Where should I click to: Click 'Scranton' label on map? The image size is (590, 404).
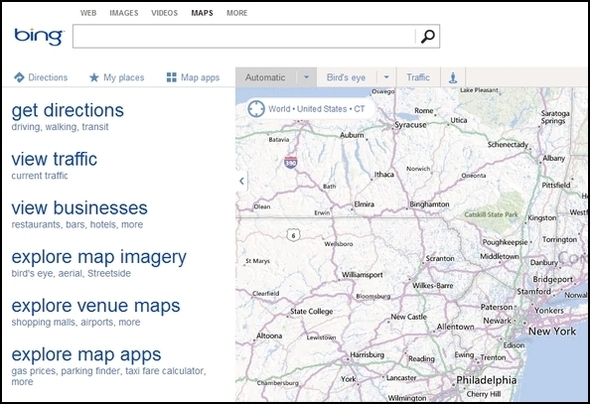[x=440, y=258]
